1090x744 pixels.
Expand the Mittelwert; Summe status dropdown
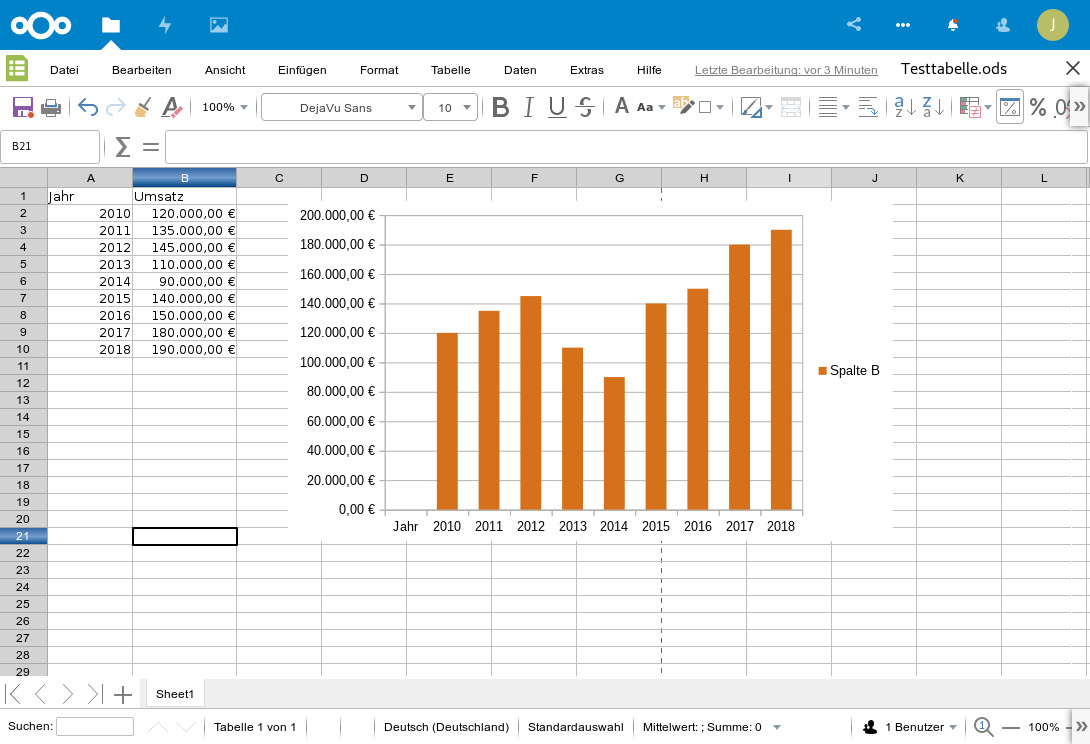(777, 727)
